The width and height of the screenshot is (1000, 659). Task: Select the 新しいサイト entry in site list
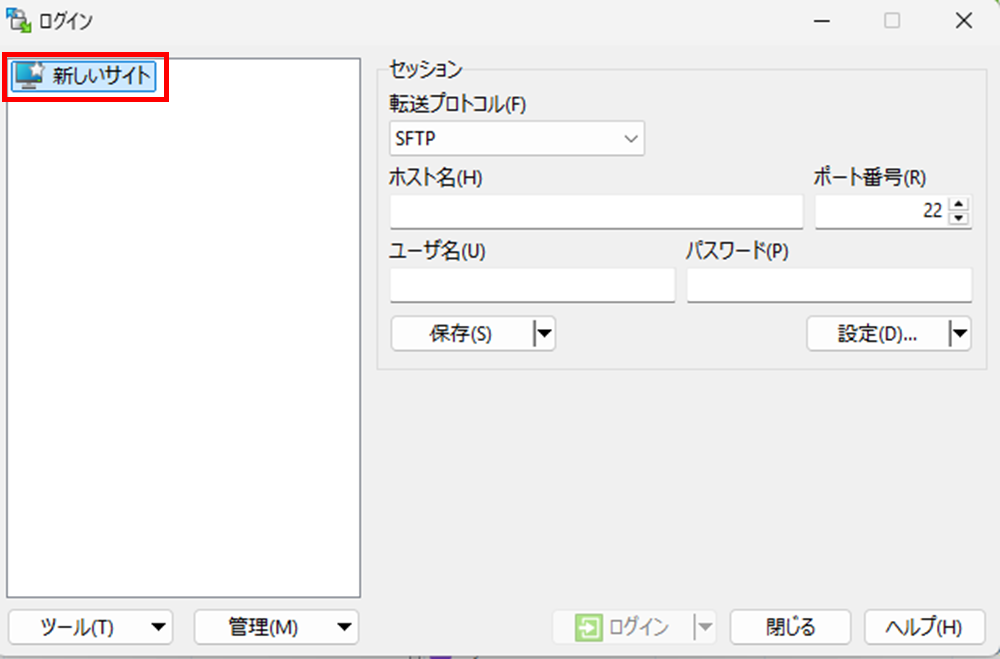point(86,75)
